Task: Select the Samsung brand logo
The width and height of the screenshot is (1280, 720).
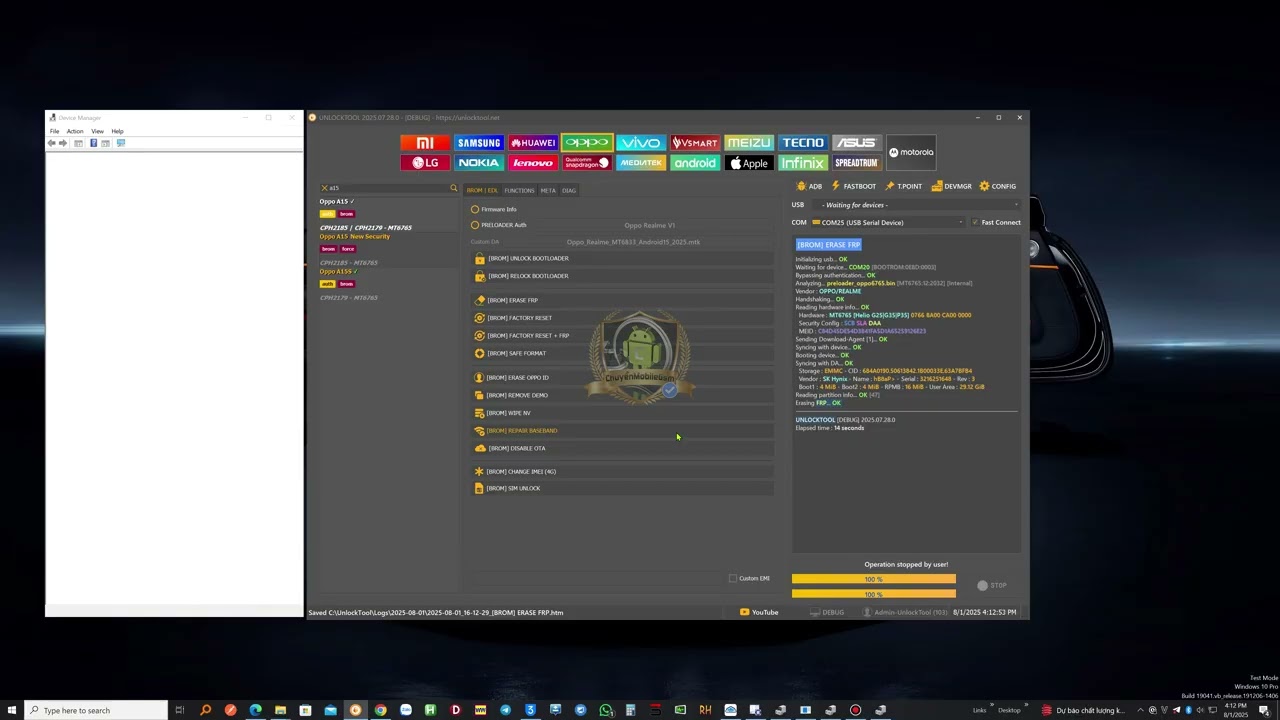Action: [479, 143]
